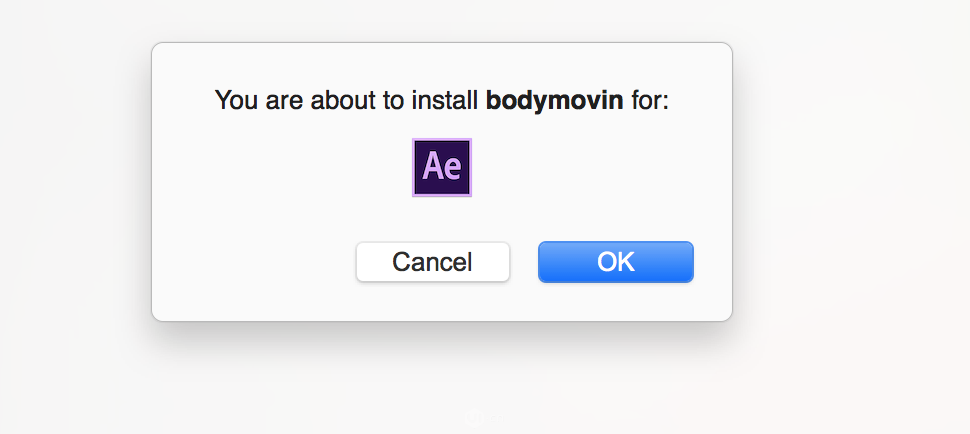Image resolution: width=970 pixels, height=434 pixels.
Task: Click the Adobe After Effects target icon
Action: point(442,167)
